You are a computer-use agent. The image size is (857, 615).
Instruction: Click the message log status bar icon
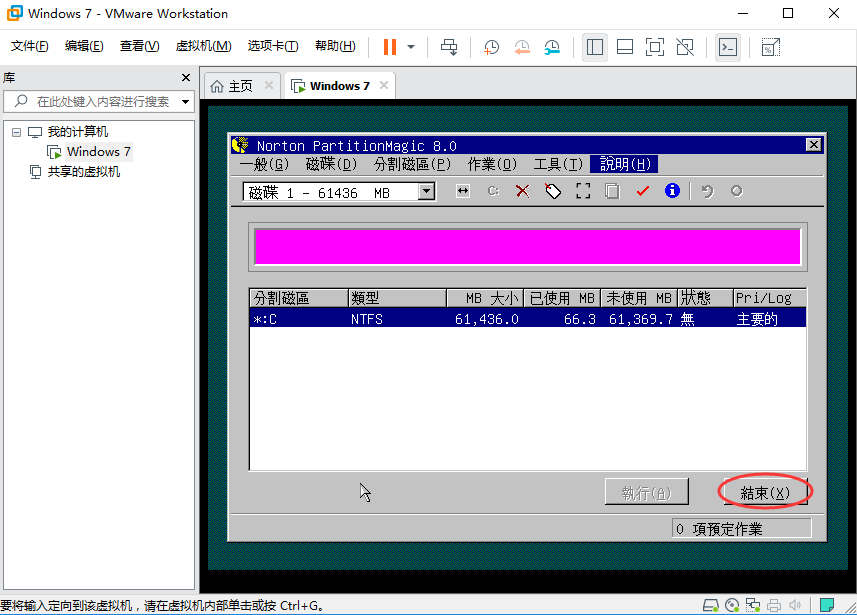[826, 605]
